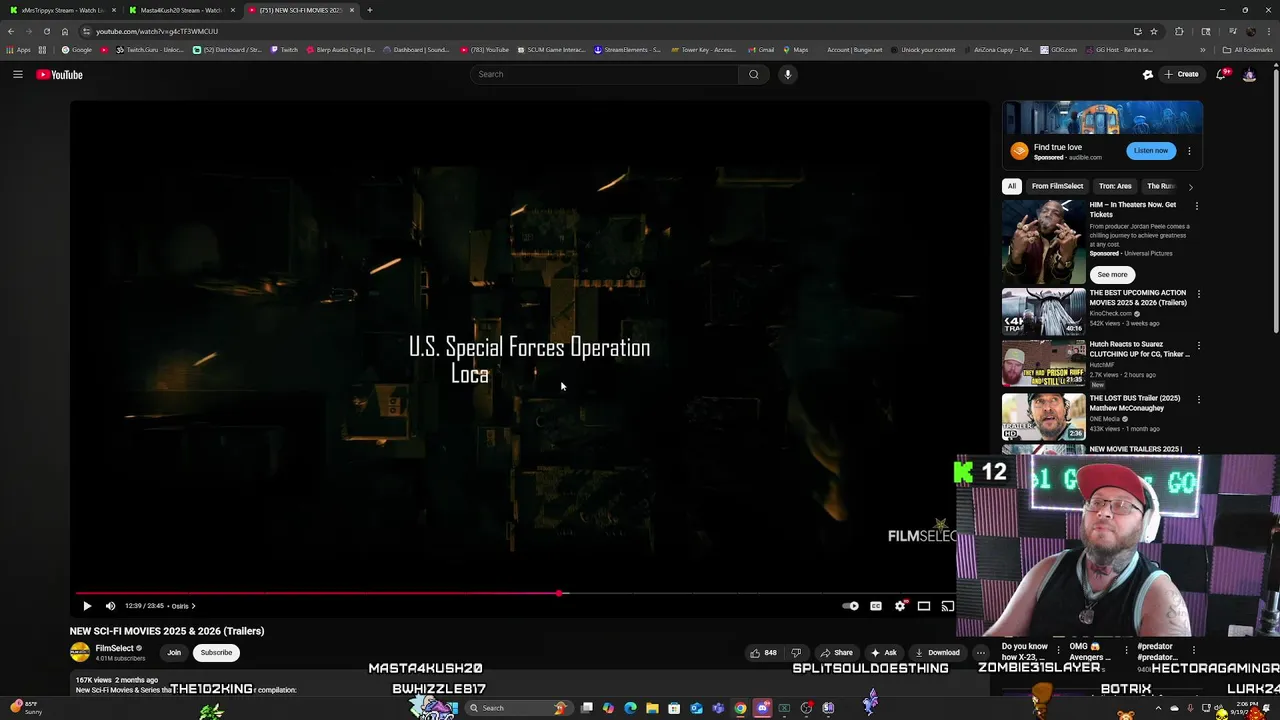This screenshot has width=1280, height=720.
Task: Click See more on HIM ad
Action: tap(1112, 274)
